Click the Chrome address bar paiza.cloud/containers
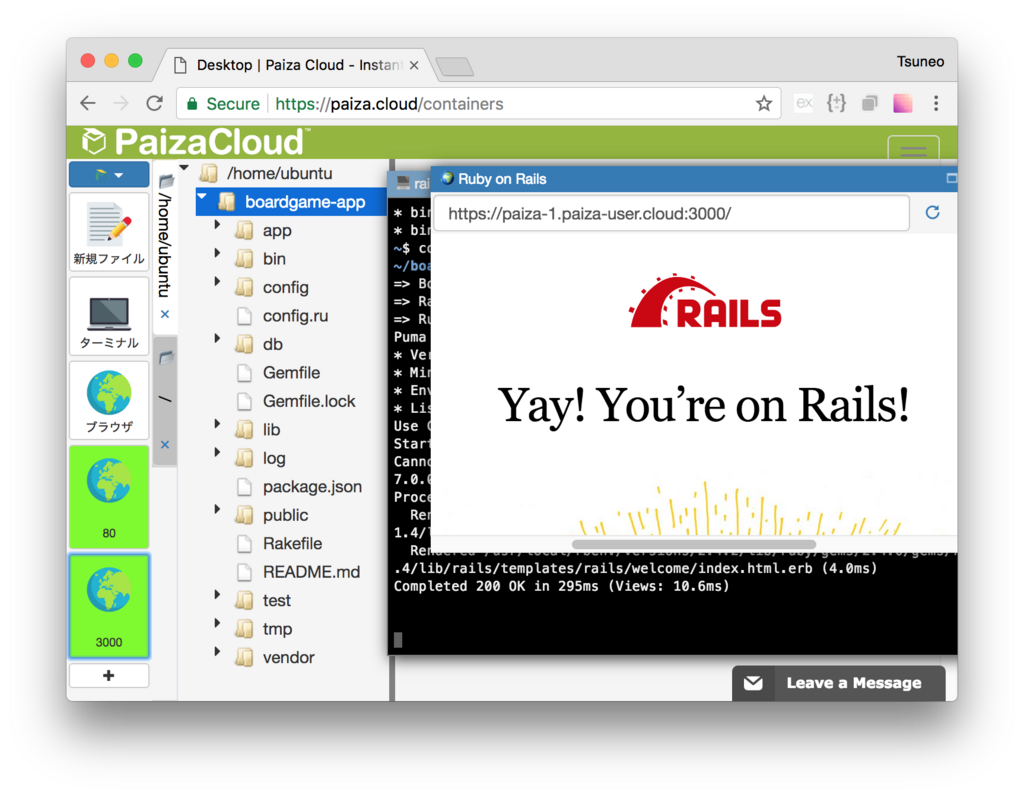1024x796 pixels. click(x=479, y=104)
